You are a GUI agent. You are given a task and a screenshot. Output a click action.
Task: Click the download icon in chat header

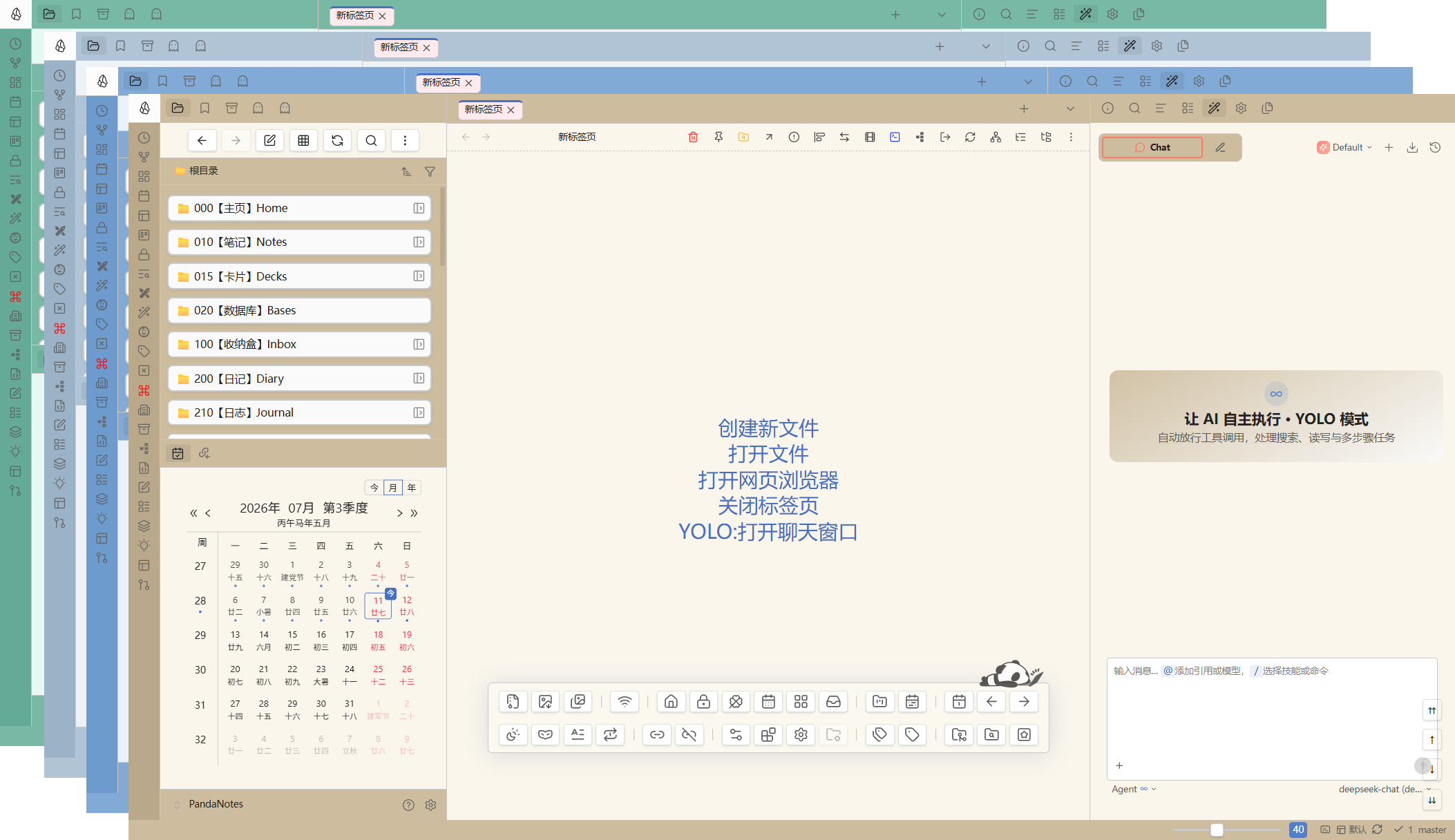tap(1412, 147)
